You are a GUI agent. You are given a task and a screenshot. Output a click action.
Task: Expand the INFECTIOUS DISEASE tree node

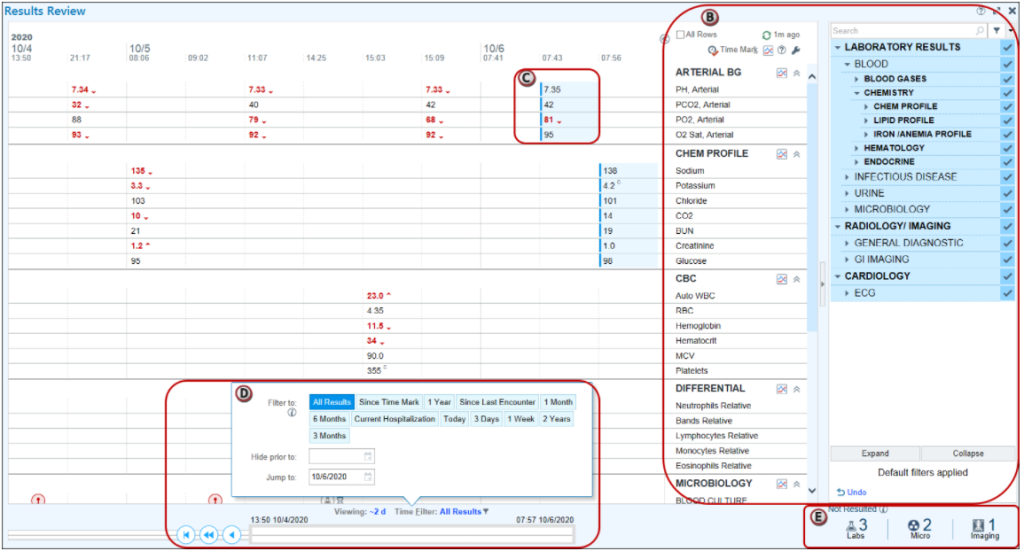[x=846, y=177]
